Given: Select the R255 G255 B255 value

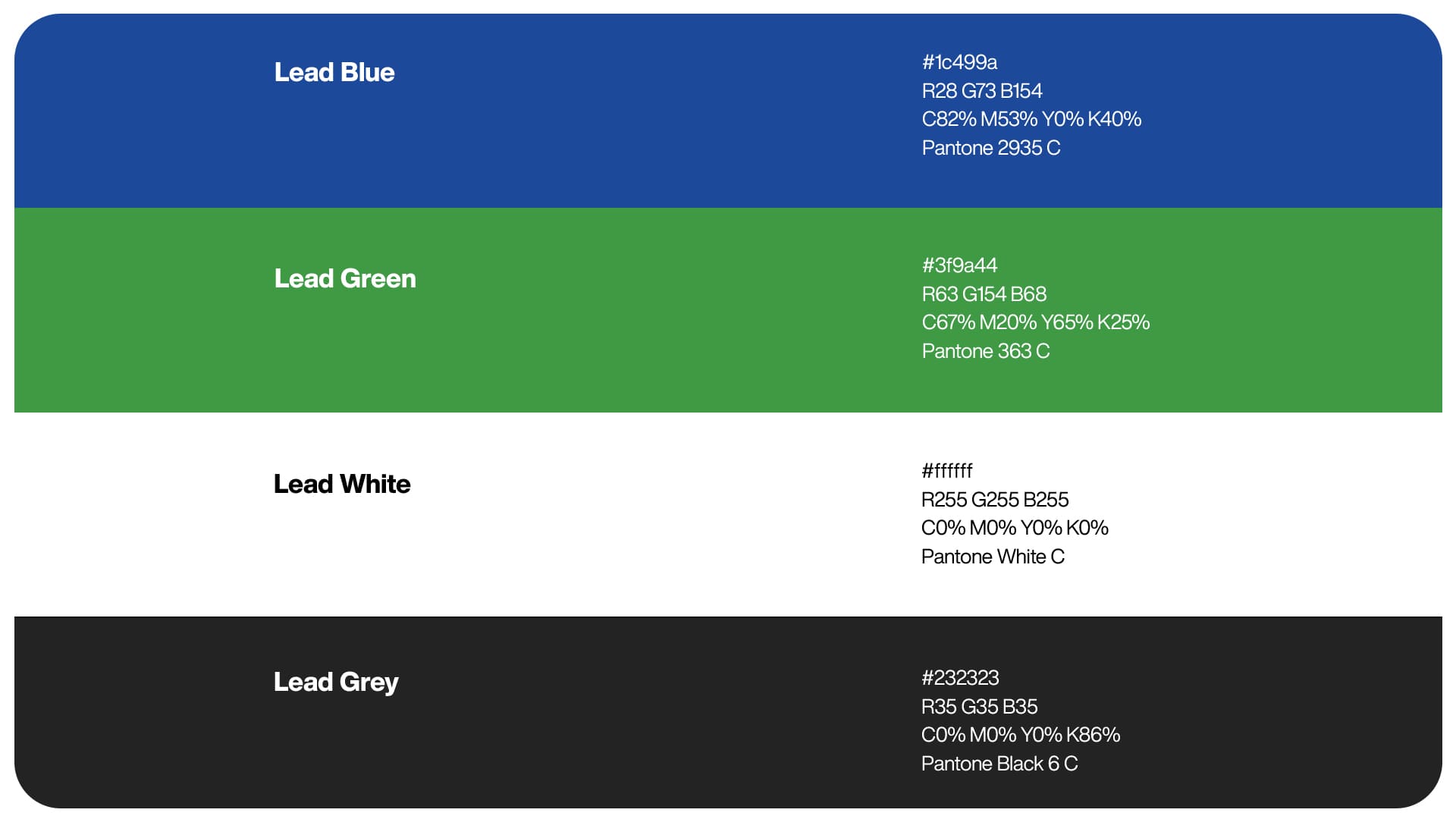Looking at the screenshot, I should click(995, 500).
